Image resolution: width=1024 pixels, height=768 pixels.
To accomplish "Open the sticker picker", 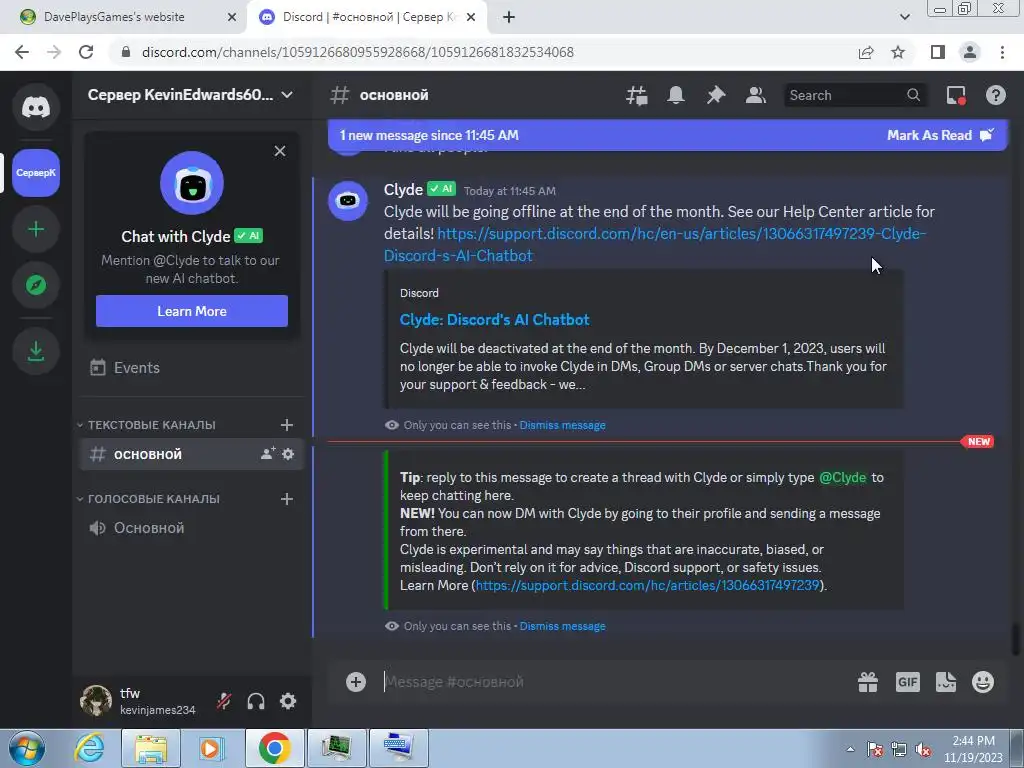I will 946,682.
